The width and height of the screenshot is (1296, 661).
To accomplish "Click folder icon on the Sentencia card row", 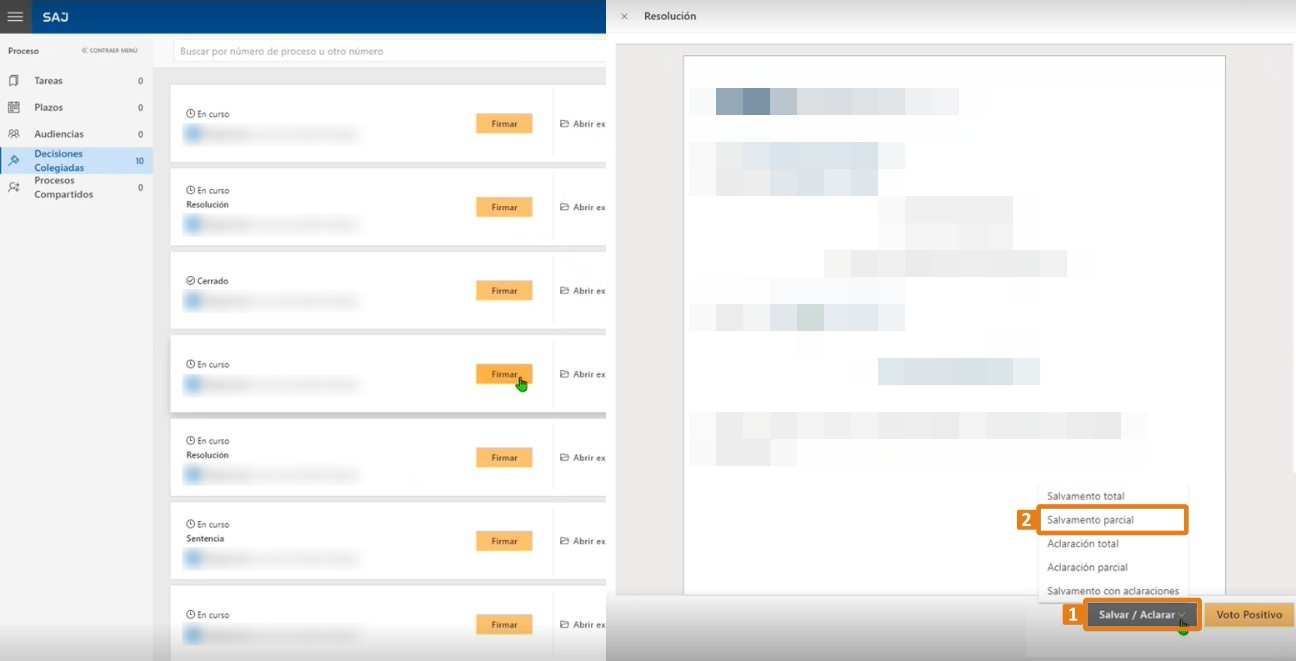I will coord(564,541).
